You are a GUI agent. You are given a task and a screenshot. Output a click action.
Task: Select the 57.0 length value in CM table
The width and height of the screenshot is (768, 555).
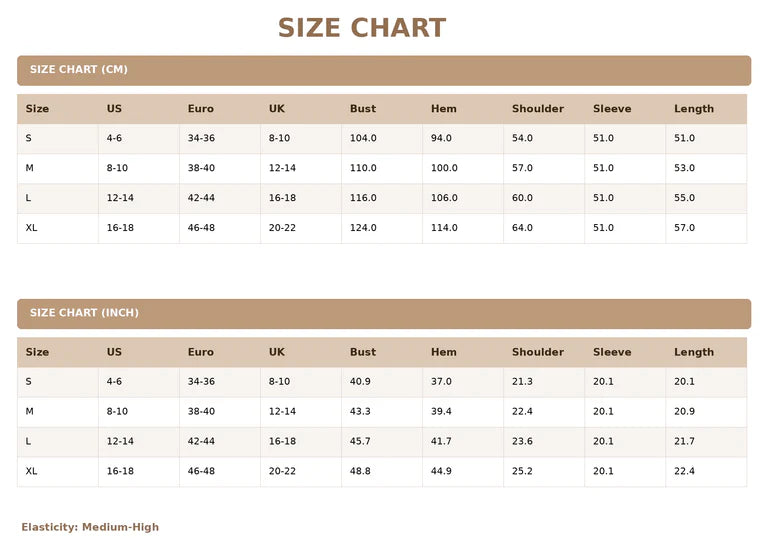tap(684, 228)
